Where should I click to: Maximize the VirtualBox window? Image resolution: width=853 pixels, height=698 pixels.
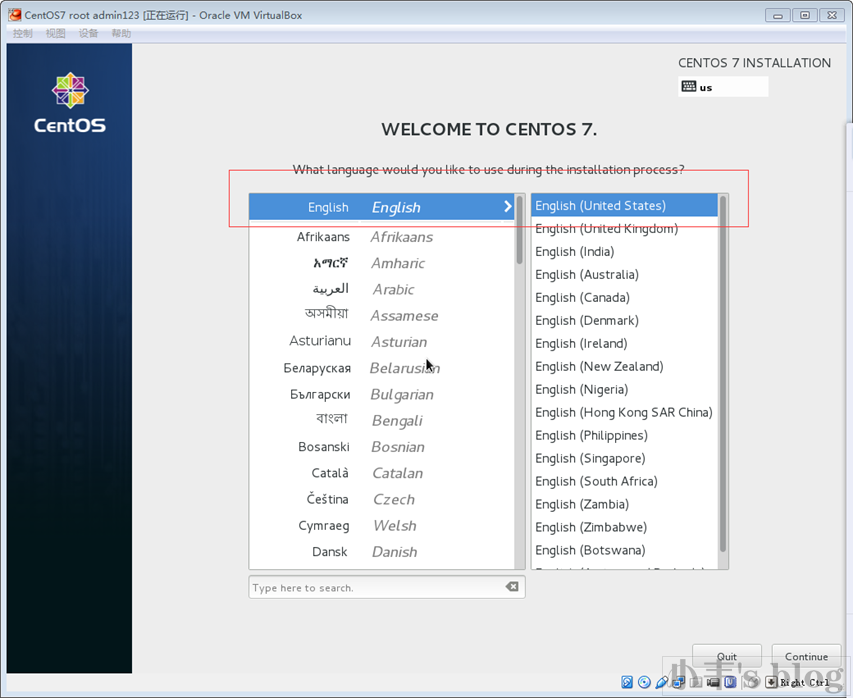(805, 15)
